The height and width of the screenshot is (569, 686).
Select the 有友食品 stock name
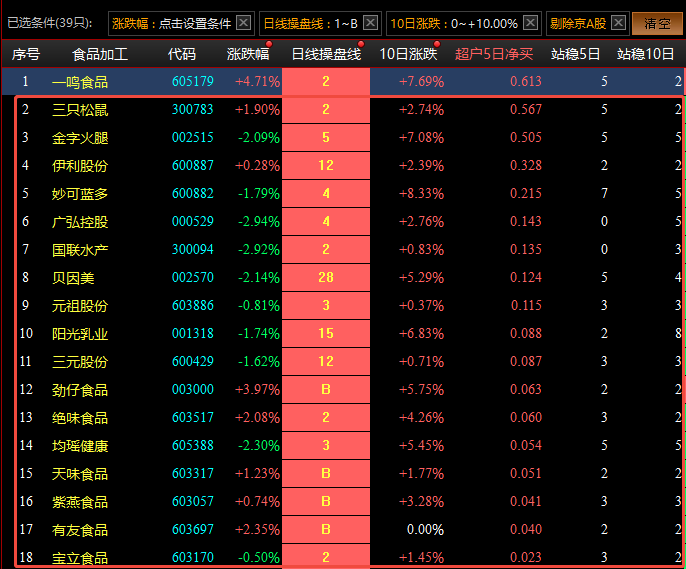(80, 529)
